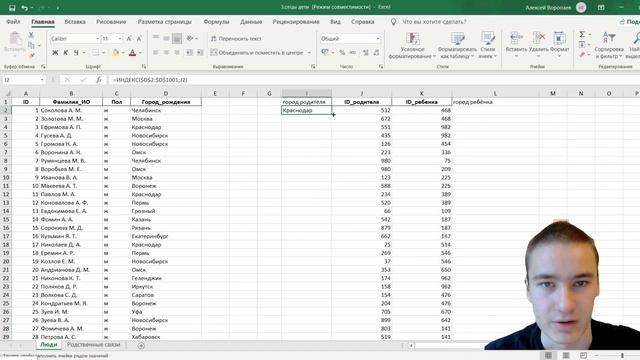Apply fill color bucket icon
Image resolution: width=640 pixels, height=360 pixels.
[116, 53]
